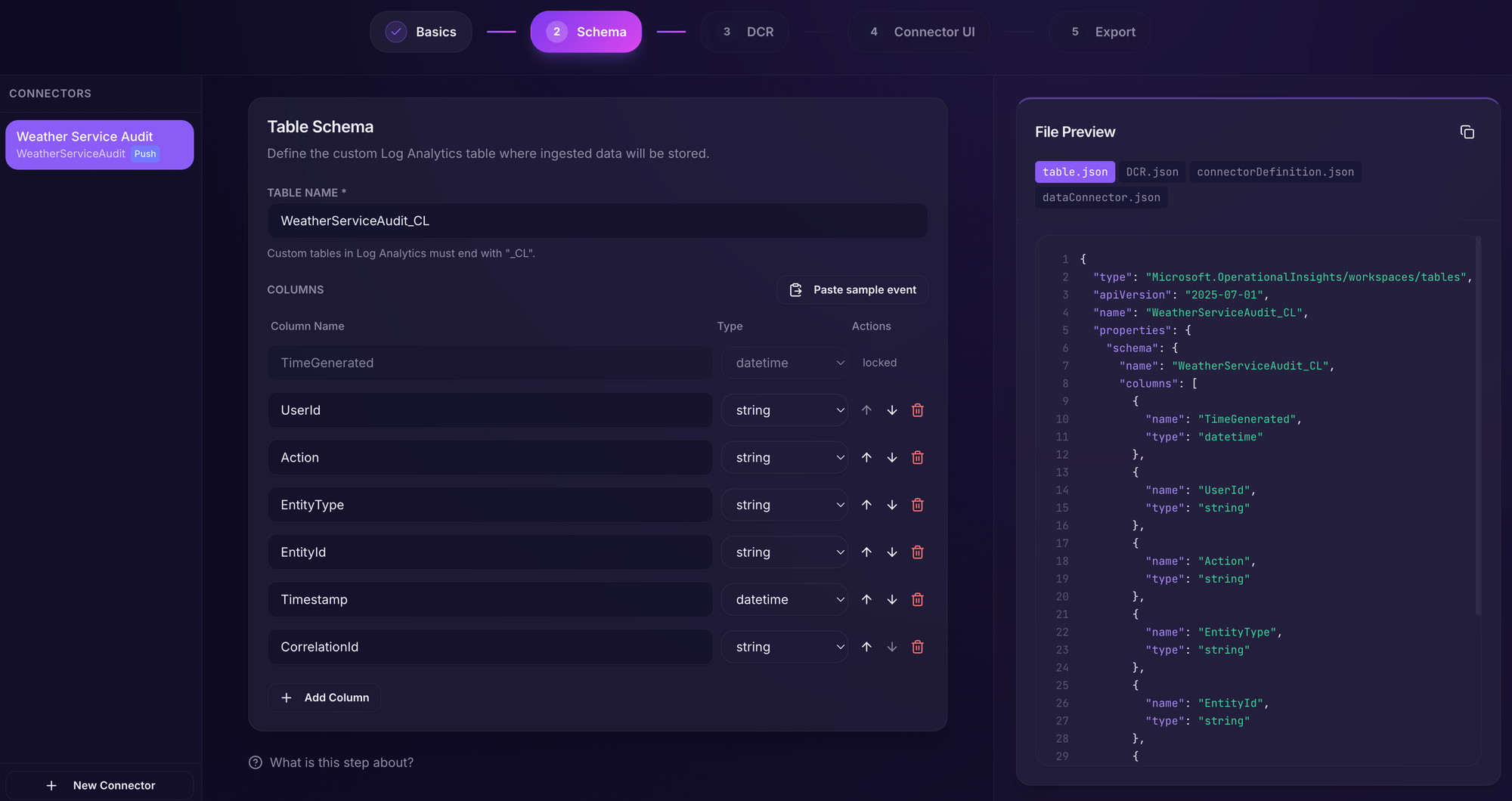Delete the UserId column
This screenshot has width=1512, height=801.
pyautogui.click(x=917, y=410)
